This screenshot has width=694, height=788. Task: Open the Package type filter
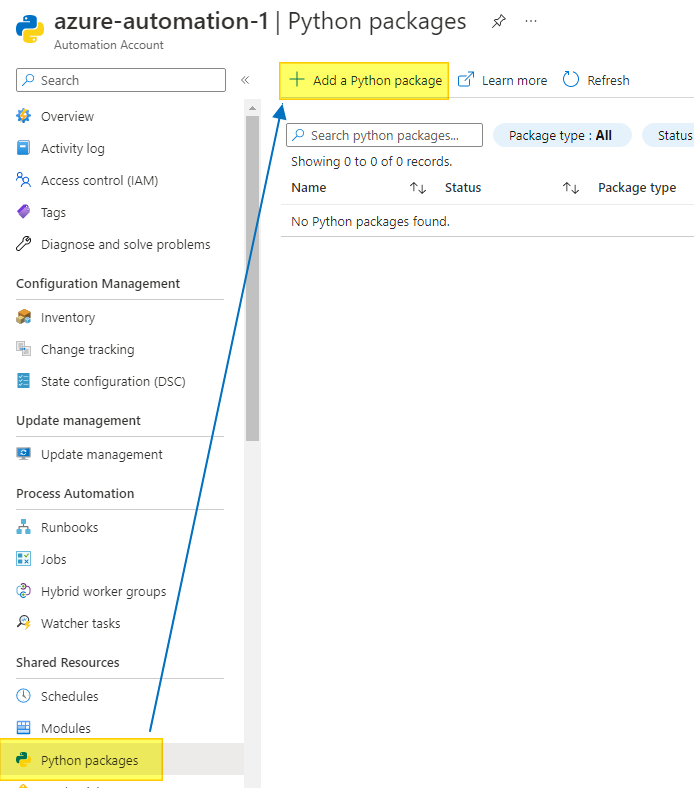click(562, 135)
